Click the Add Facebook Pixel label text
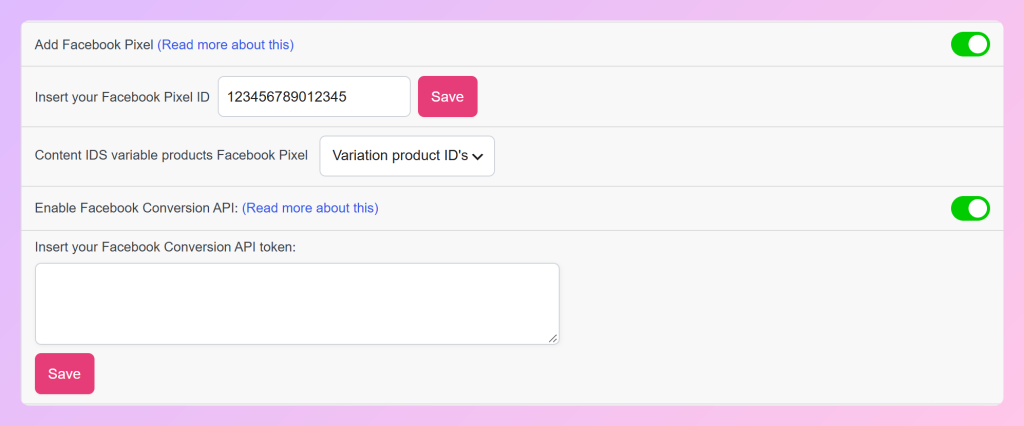 click(94, 44)
